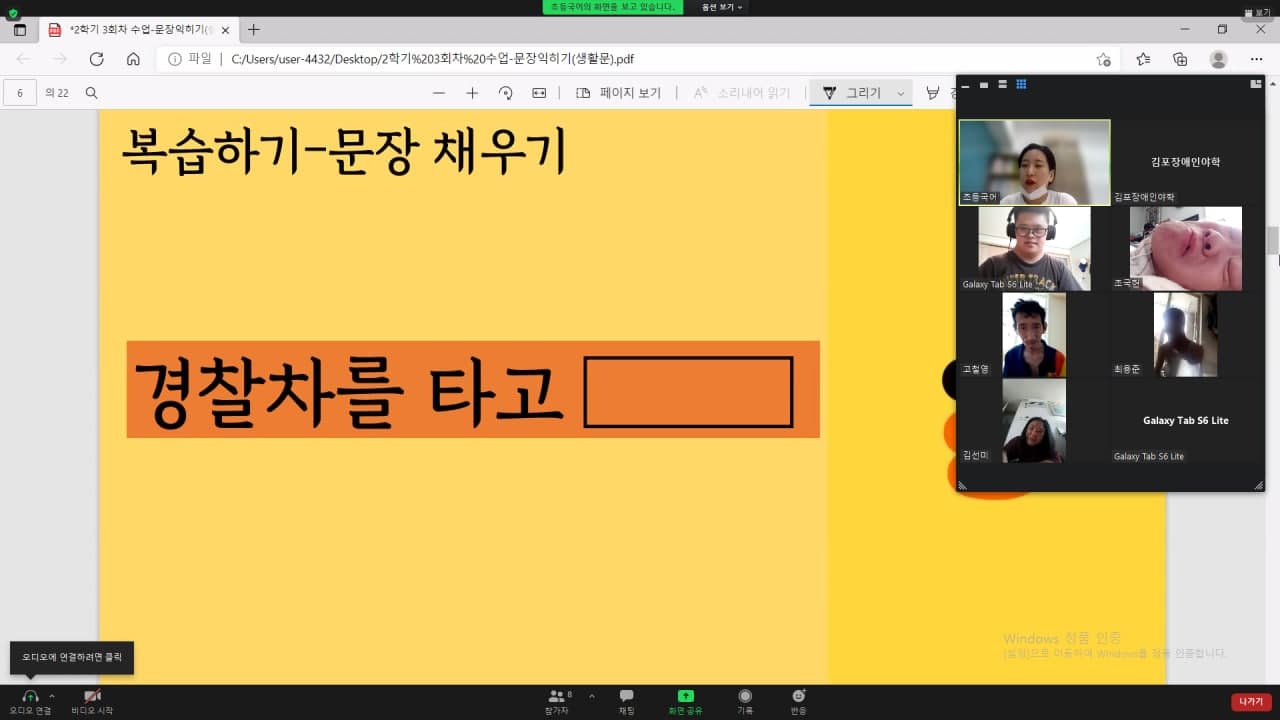Open the audio options arrow next to 오디오 연결
The image size is (1280, 720).
pos(52,695)
